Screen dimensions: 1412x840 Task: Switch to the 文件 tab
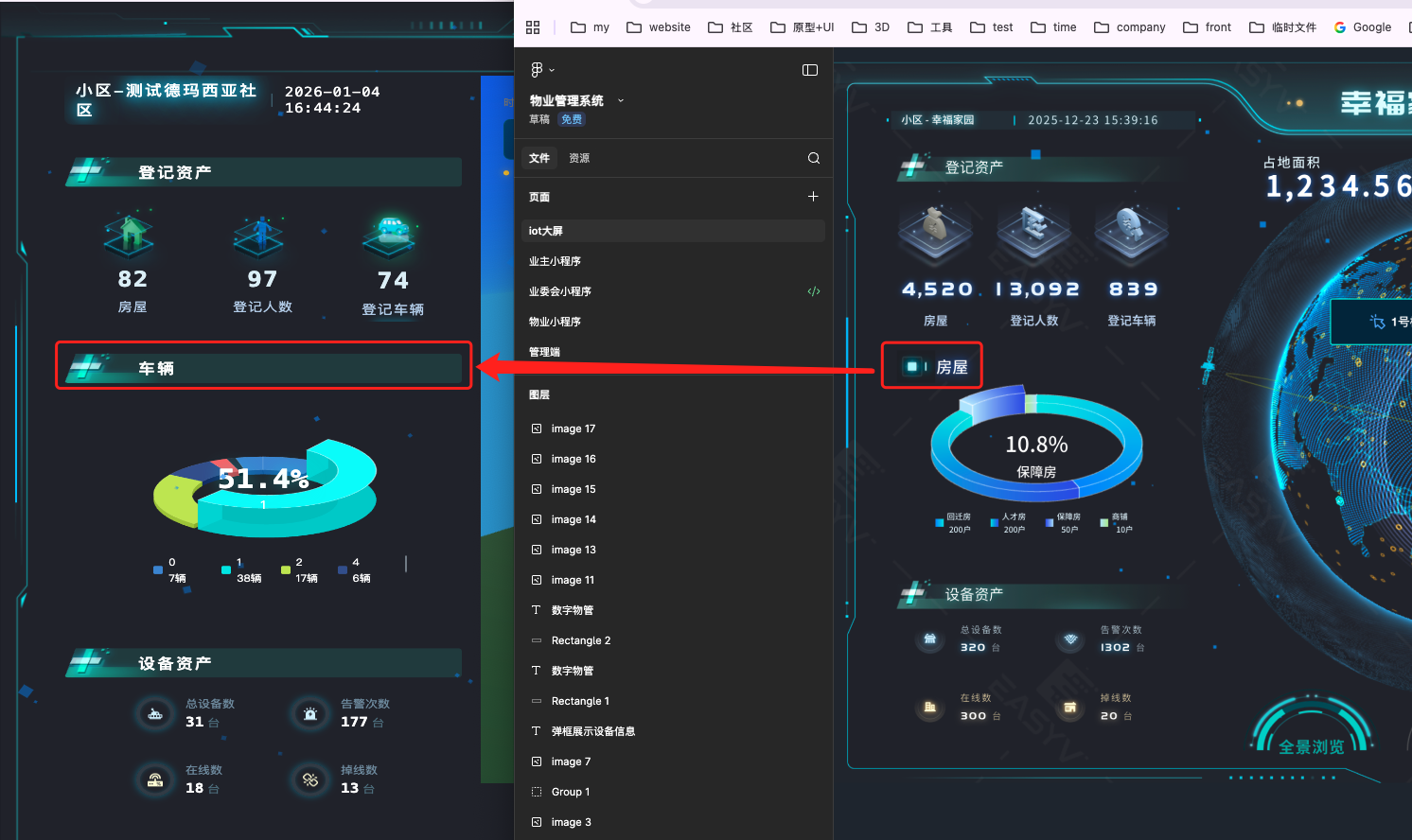click(x=539, y=158)
